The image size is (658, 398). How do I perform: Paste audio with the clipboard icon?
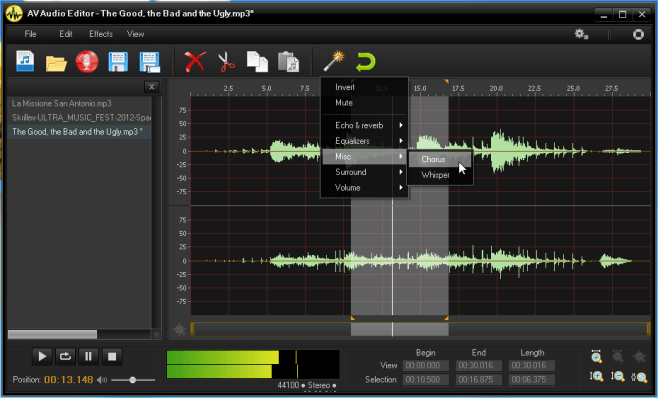click(x=289, y=62)
